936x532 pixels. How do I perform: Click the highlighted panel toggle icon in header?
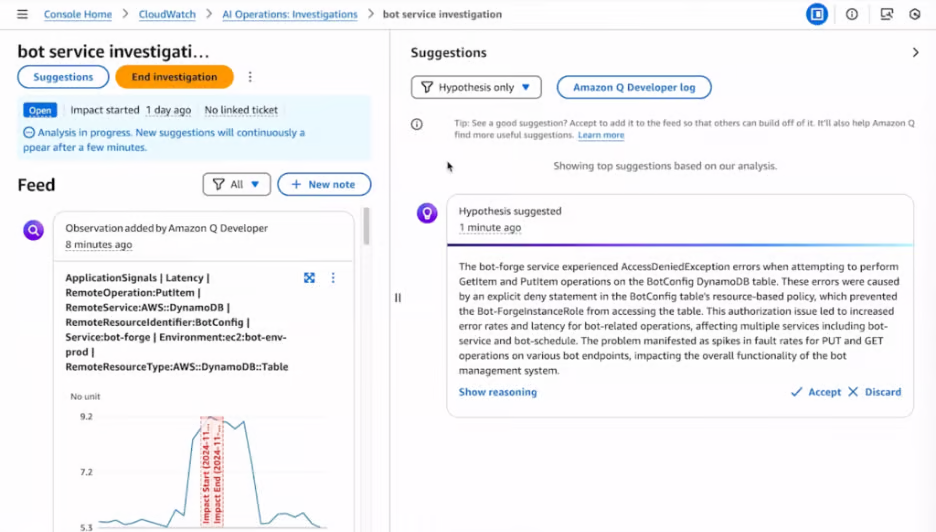point(817,15)
